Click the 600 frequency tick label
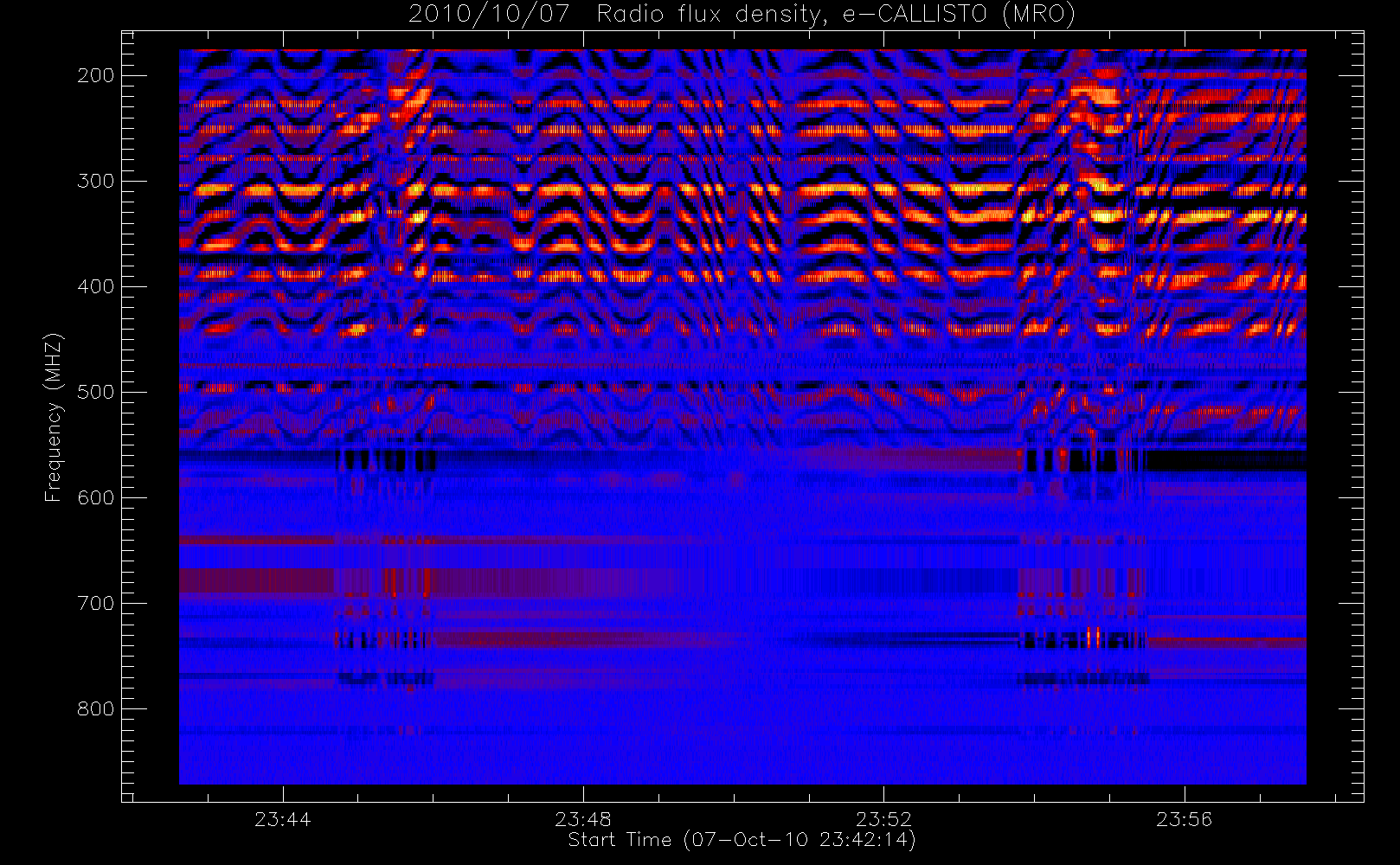This screenshot has width=1400, height=865. 95,497
